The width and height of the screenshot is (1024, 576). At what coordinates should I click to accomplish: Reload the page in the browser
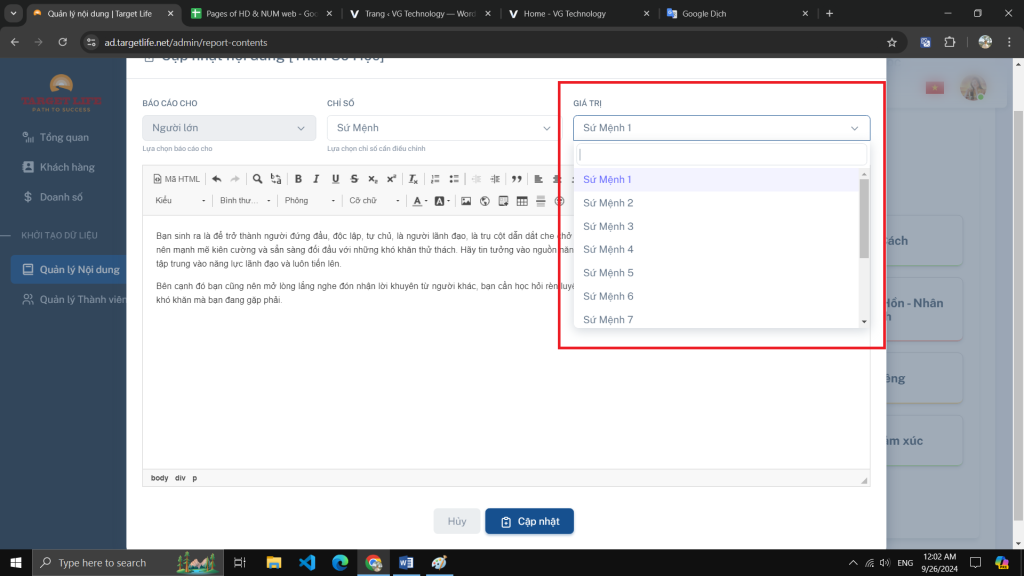[x=63, y=42]
